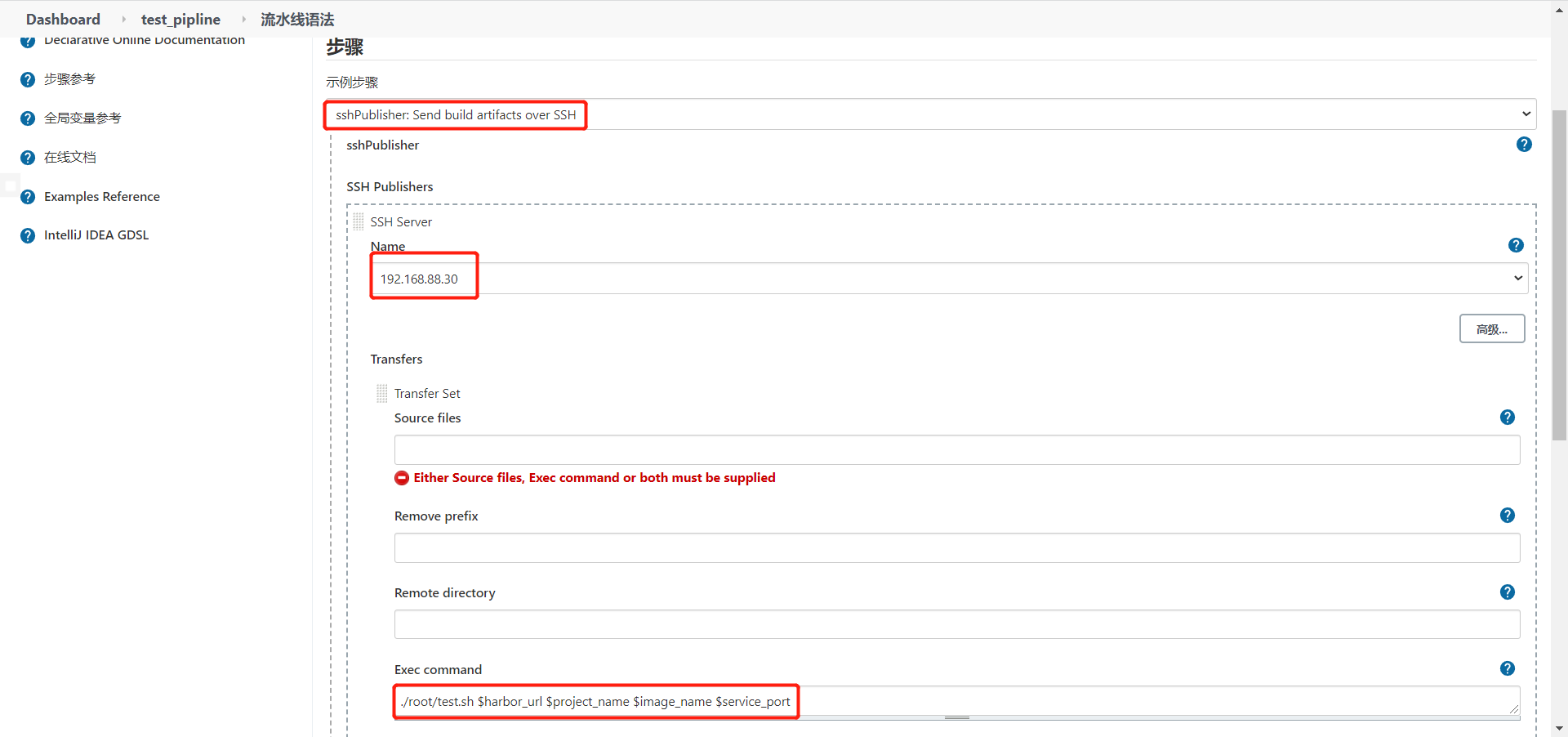Click the arrow after Dashboard breadcrumb
The height and width of the screenshot is (737, 1568).
123,19
